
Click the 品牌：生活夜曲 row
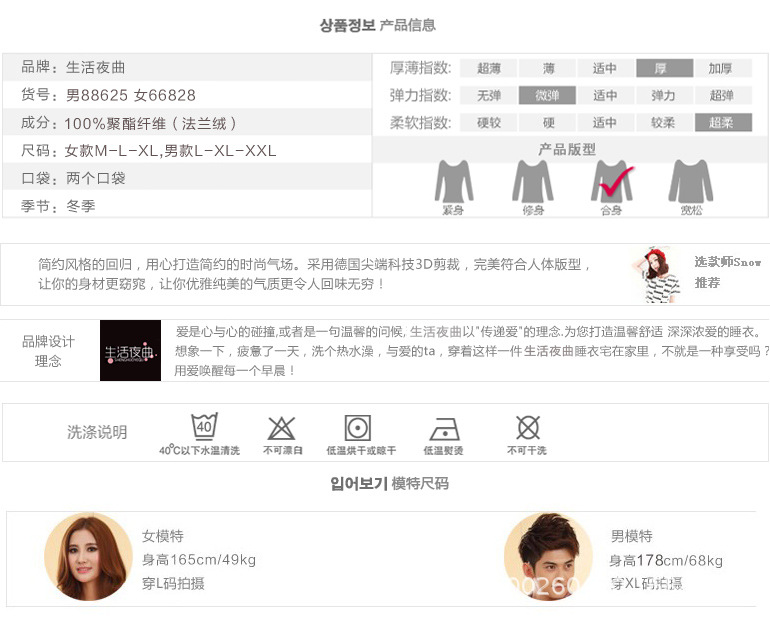coord(187,67)
